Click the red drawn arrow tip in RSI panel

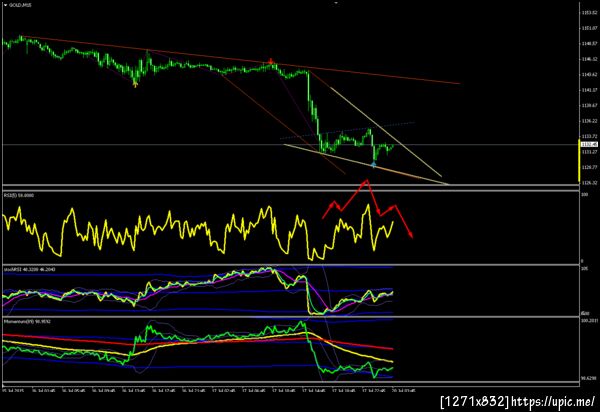(411, 235)
